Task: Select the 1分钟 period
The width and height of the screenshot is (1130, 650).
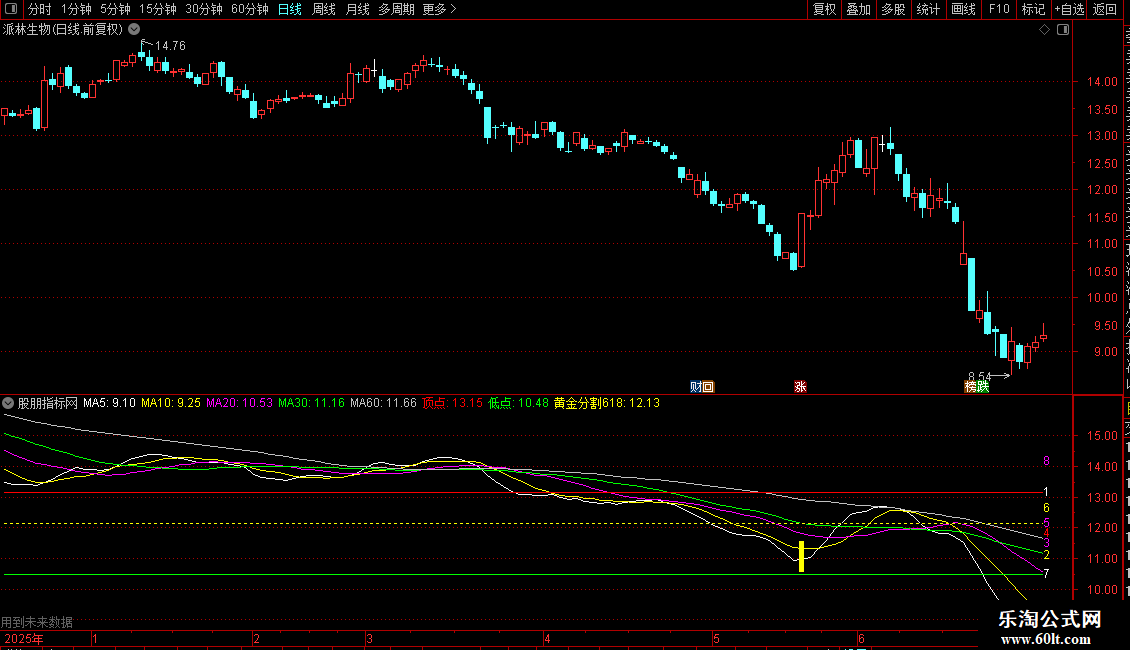Action: 76,9
